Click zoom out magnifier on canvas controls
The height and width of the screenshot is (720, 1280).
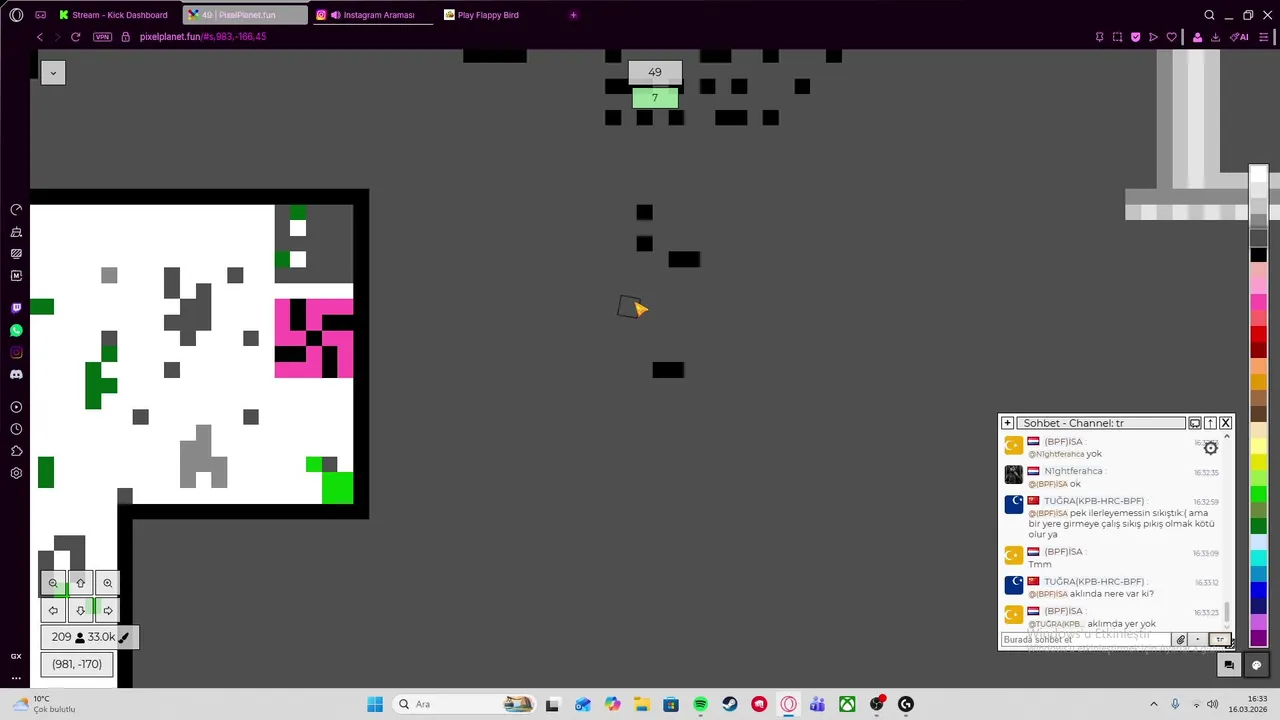tap(53, 583)
